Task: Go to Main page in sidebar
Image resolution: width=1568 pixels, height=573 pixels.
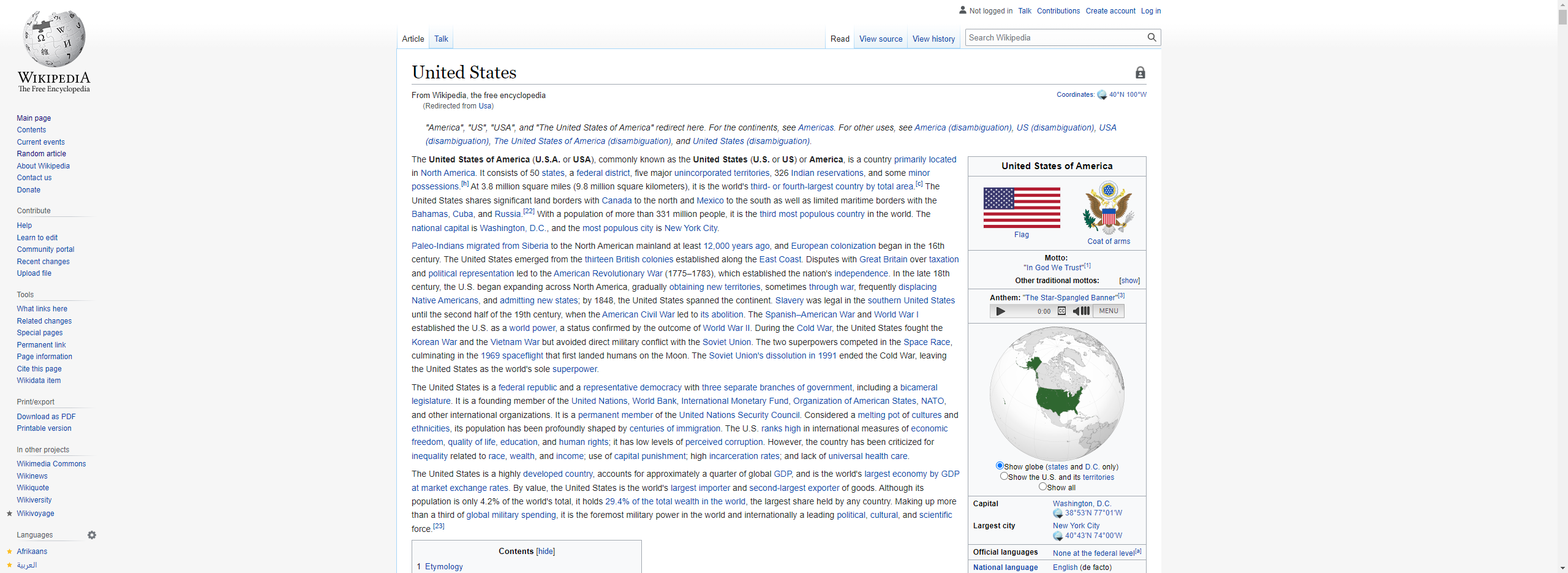Action: pyautogui.click(x=34, y=118)
